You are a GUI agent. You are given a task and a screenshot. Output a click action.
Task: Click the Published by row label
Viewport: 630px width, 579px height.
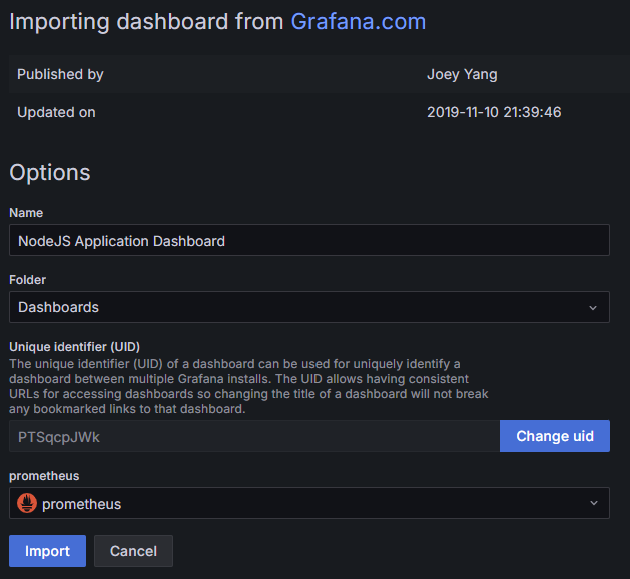60,74
